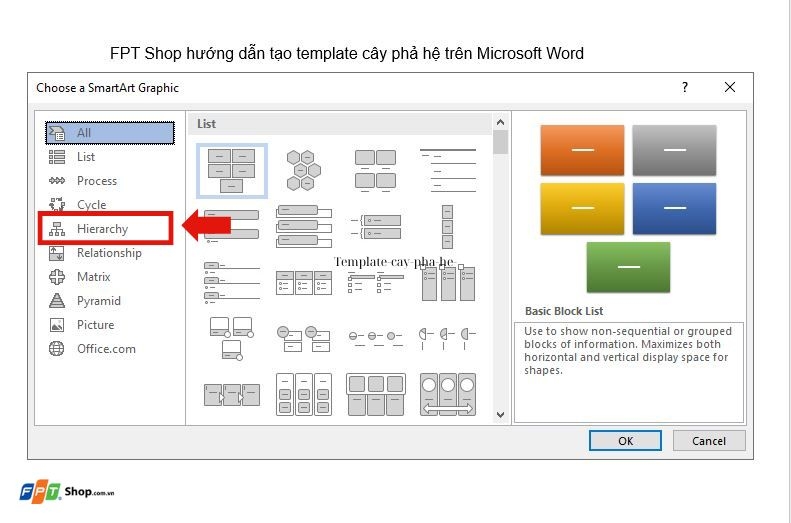Click the "List" gallery section header

206,124
